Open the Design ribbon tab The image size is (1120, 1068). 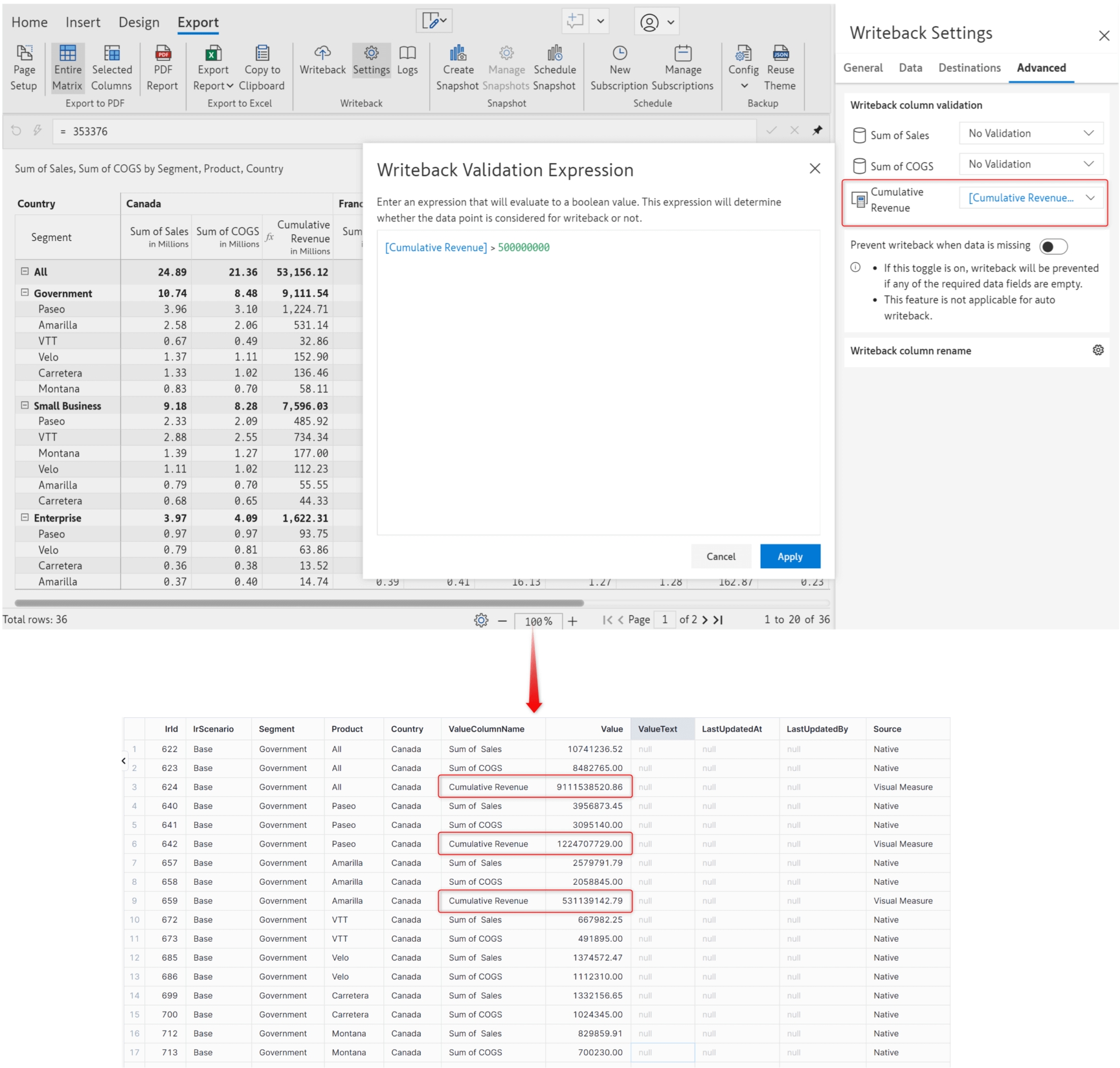(139, 22)
